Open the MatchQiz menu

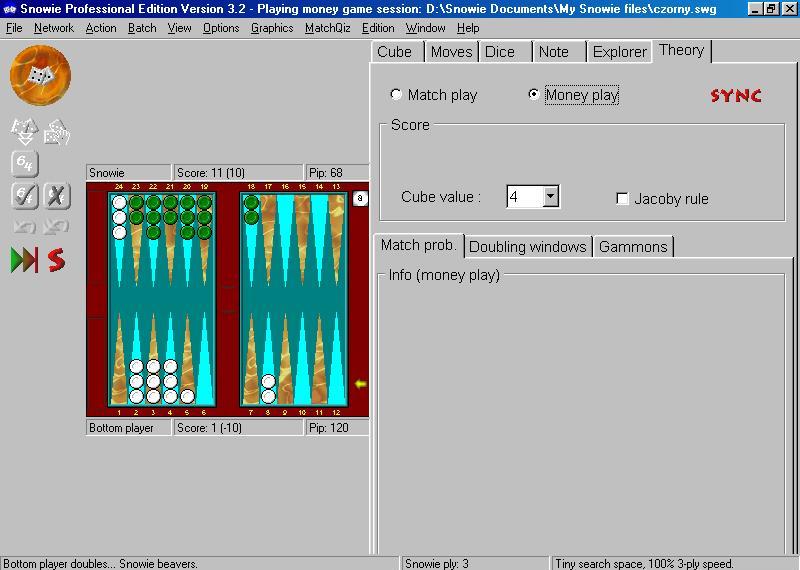point(327,28)
